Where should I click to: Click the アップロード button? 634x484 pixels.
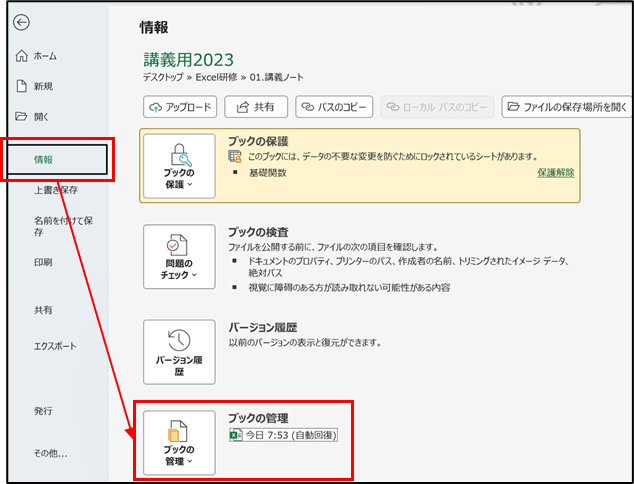[x=180, y=107]
